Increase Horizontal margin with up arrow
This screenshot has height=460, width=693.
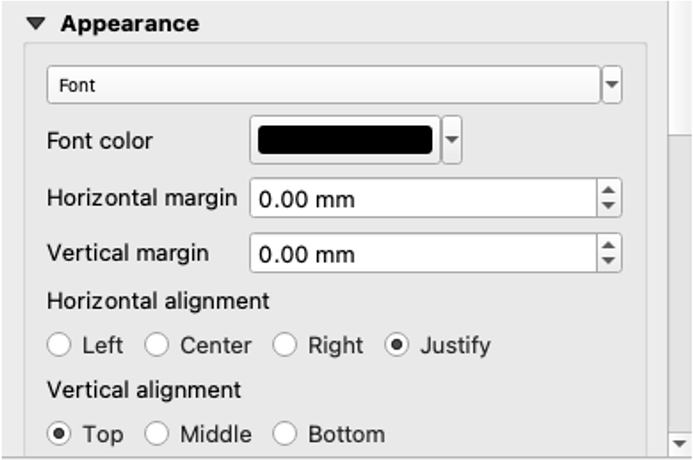point(608,190)
